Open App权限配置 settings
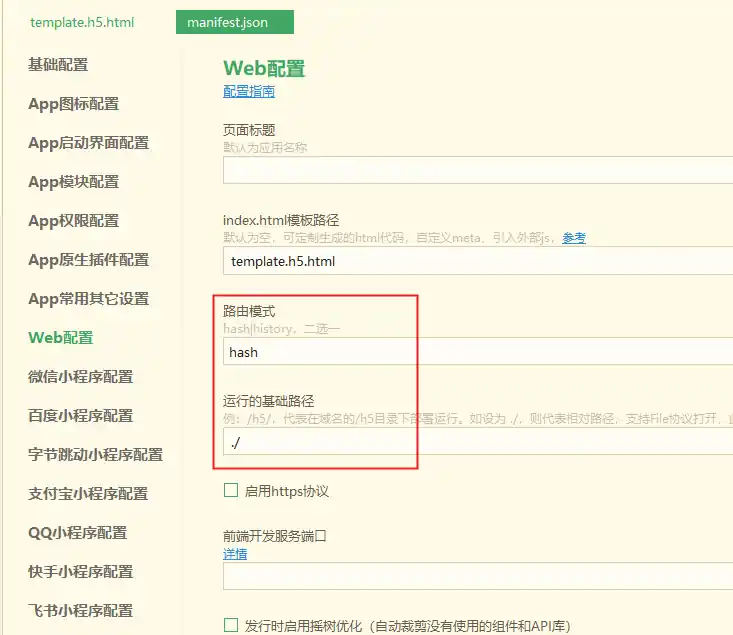Viewport: 733px width, 635px height. click(x=73, y=221)
